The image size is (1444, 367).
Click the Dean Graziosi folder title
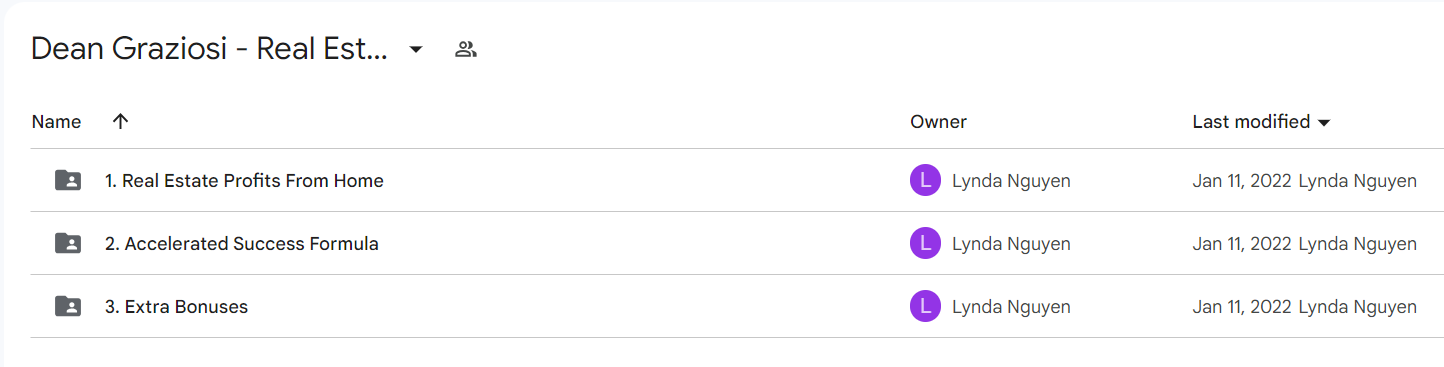pos(209,49)
